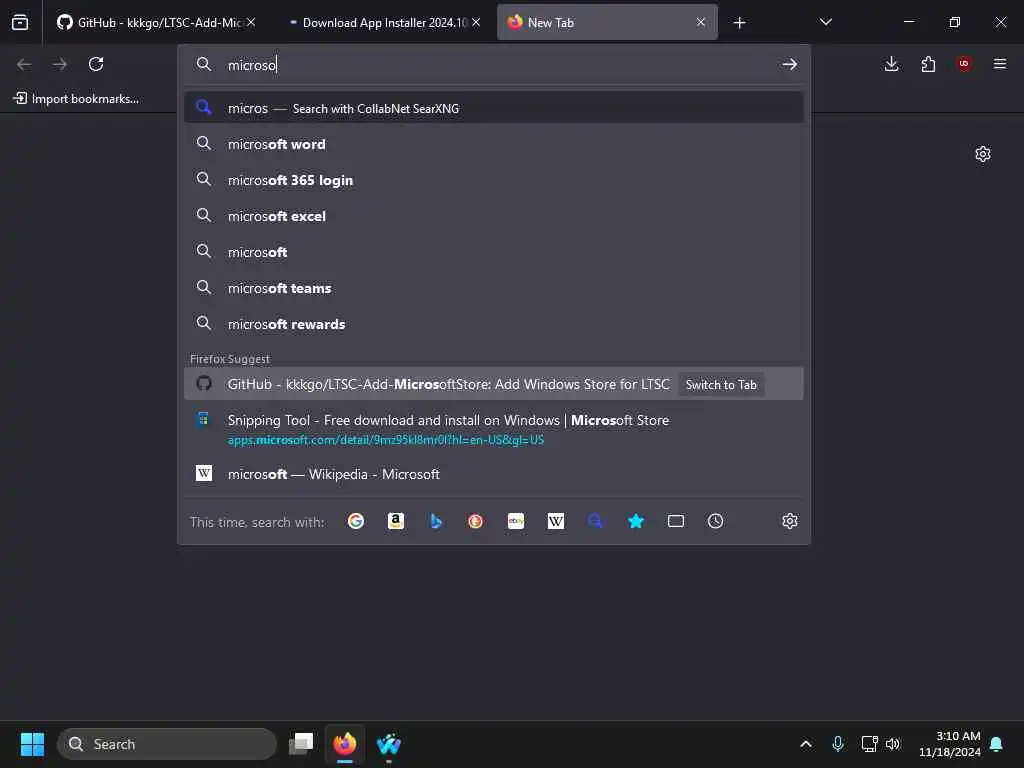Search with eBay icon this time

pos(516,521)
